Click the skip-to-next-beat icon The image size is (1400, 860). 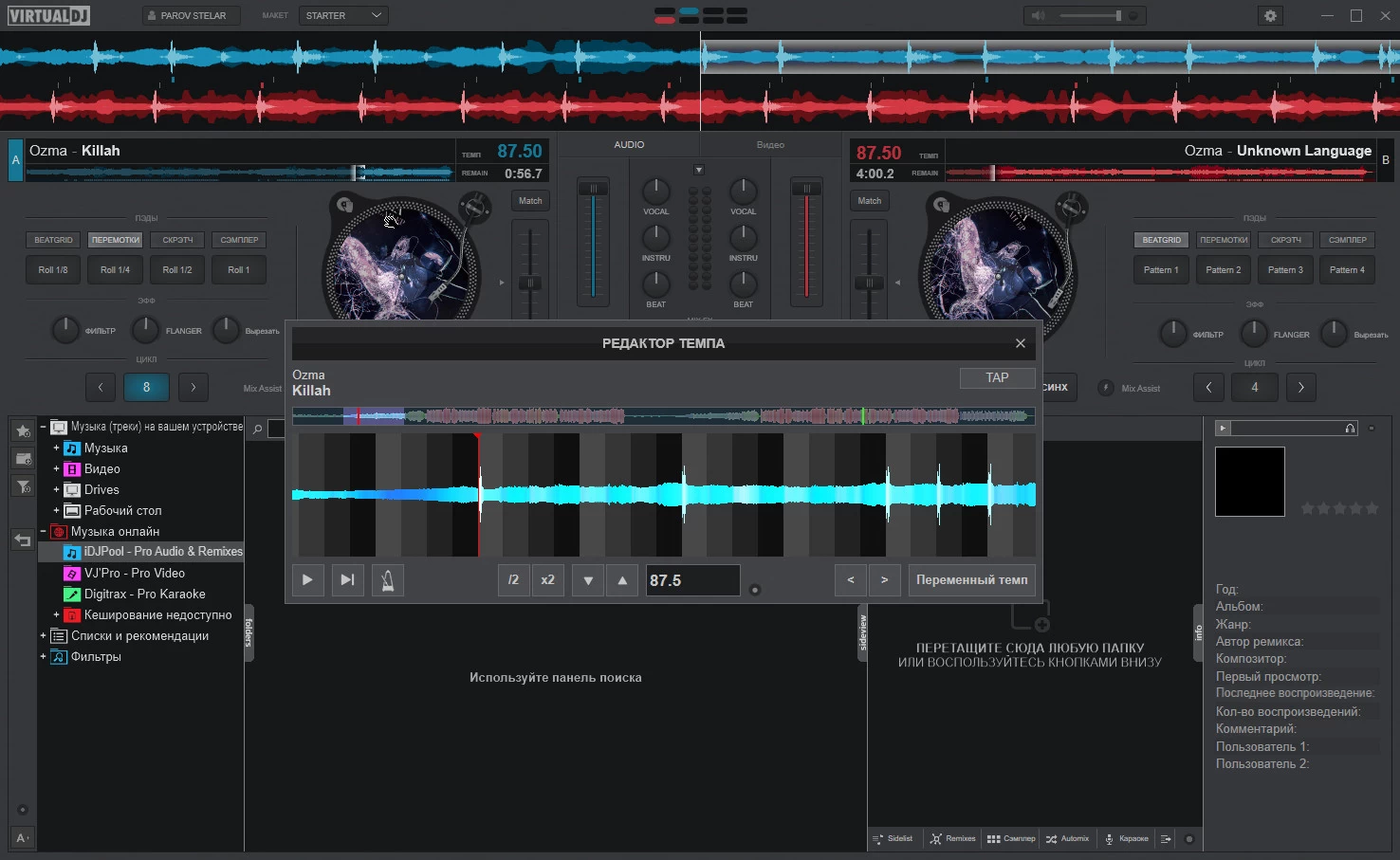tap(347, 579)
